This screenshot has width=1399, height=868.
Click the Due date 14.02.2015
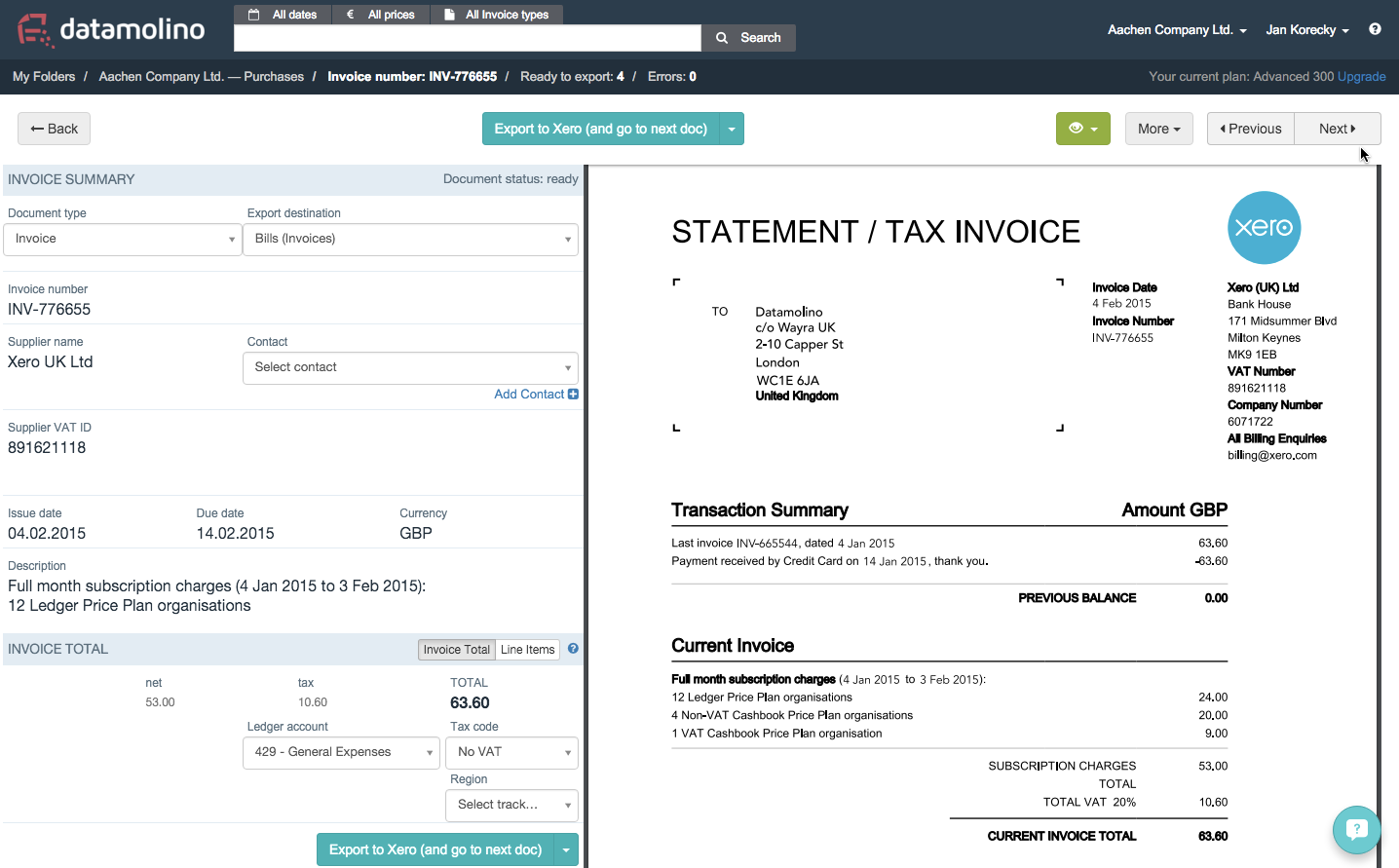tap(236, 534)
